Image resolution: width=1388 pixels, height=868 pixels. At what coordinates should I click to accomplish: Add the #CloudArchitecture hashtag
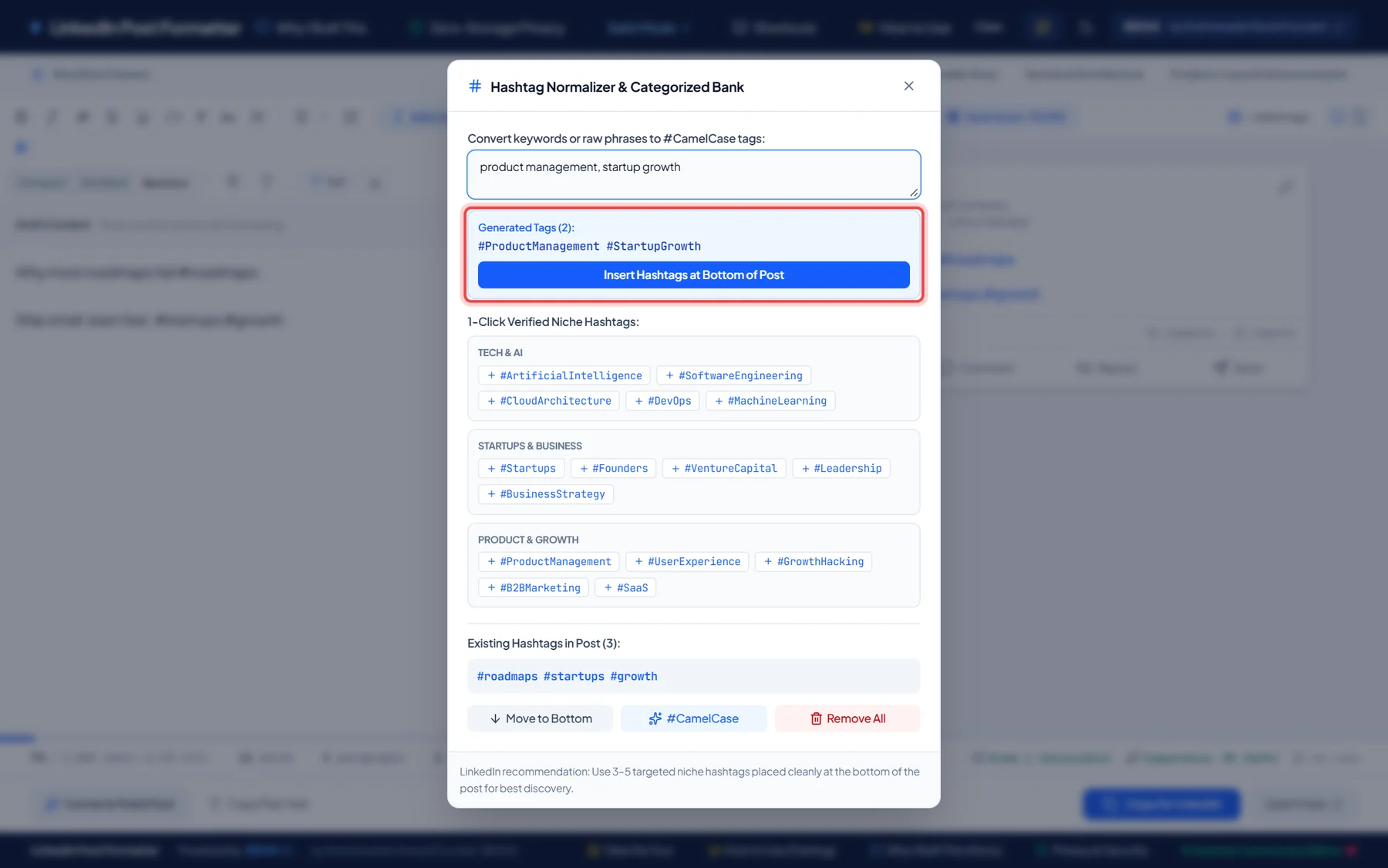tap(549, 401)
